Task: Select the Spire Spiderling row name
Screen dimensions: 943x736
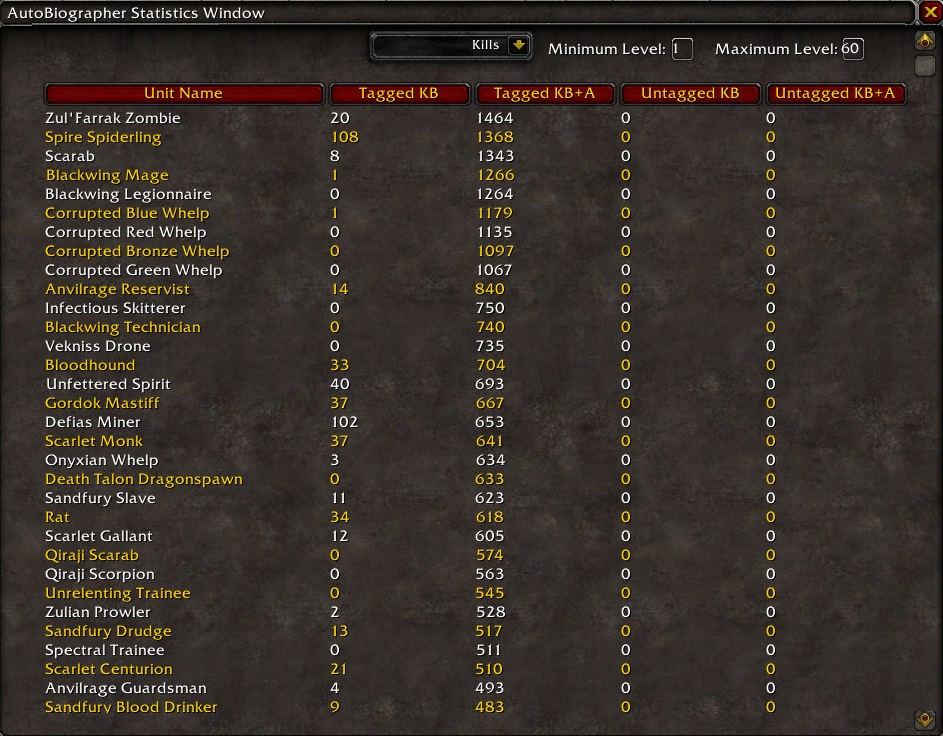Action: click(103, 137)
